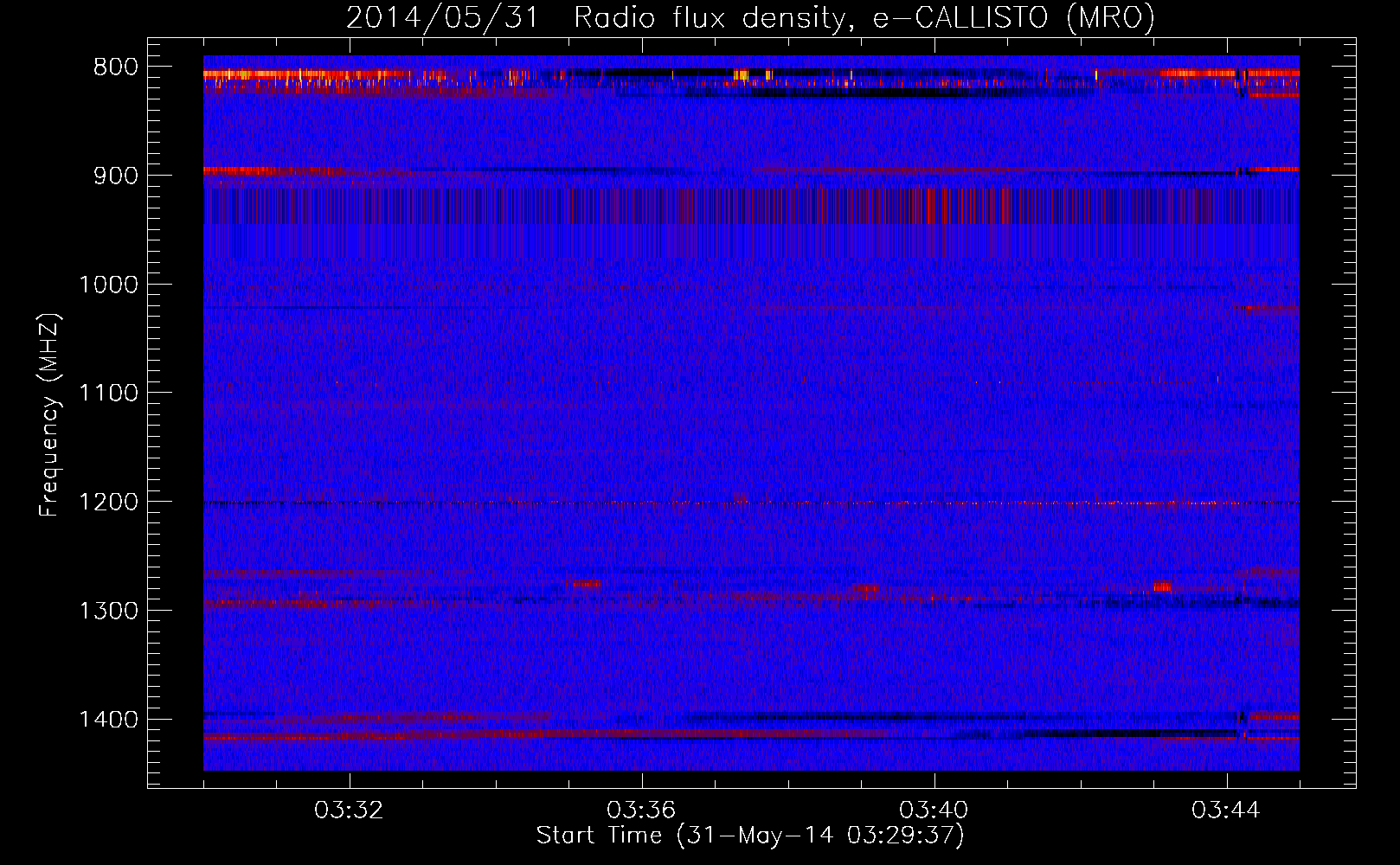Click frequency tick label 1100
1400x865 pixels.
tap(109, 394)
